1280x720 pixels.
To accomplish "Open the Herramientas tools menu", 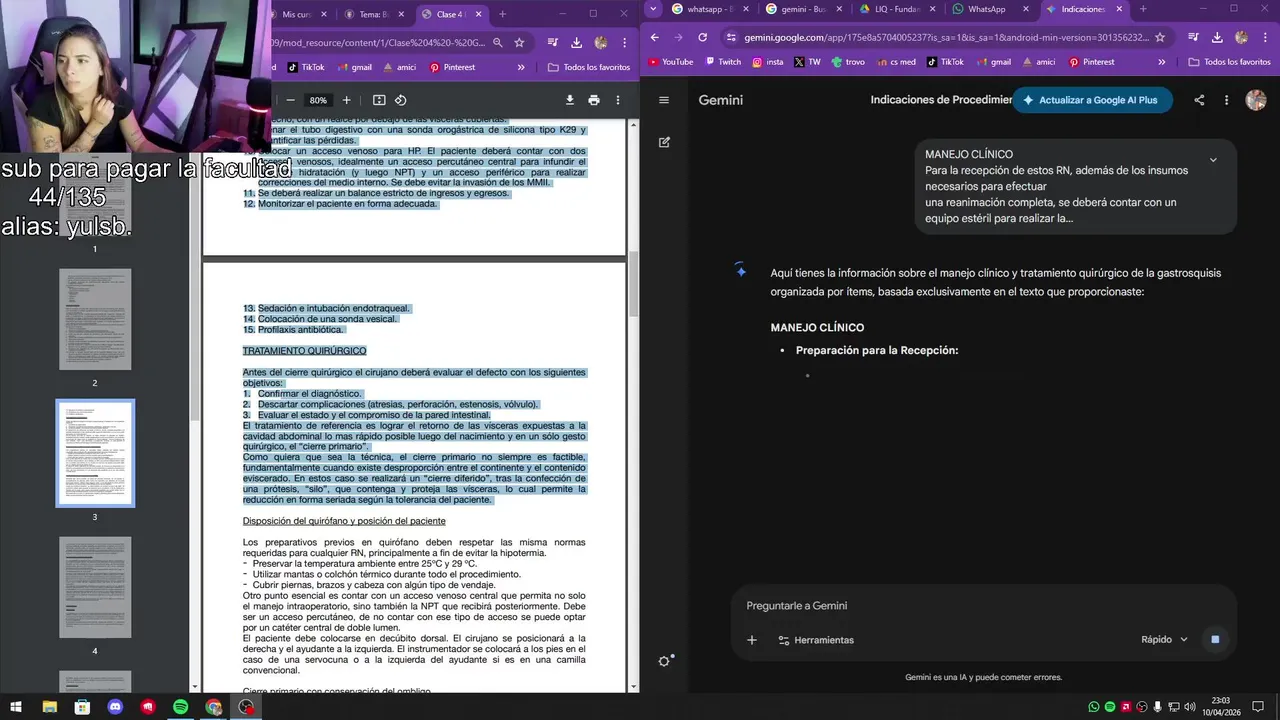I will (x=816, y=640).
